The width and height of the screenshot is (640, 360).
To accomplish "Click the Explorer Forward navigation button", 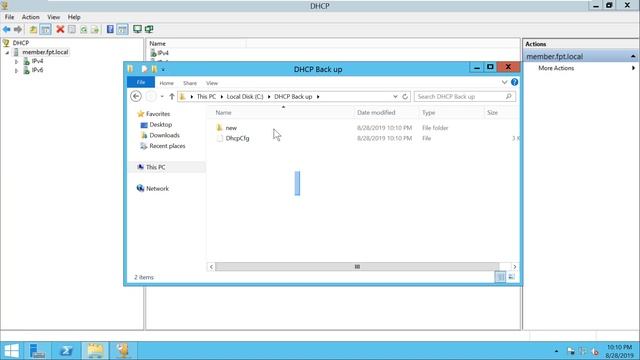I will pos(151,96).
